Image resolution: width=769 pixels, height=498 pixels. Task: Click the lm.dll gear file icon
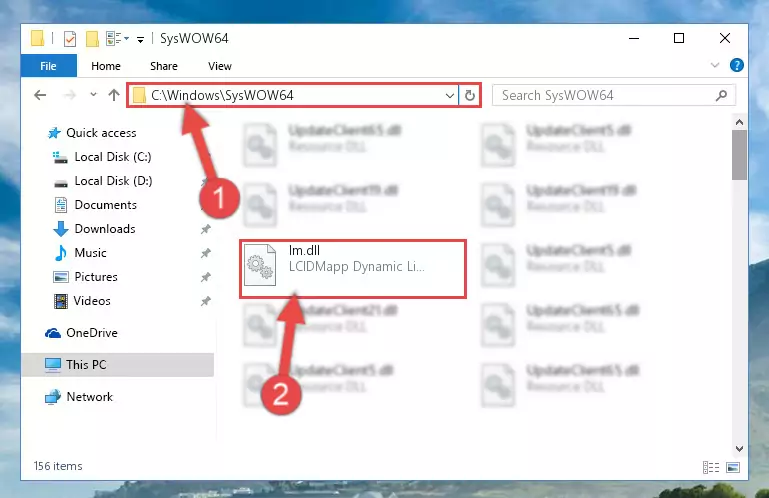pos(260,265)
